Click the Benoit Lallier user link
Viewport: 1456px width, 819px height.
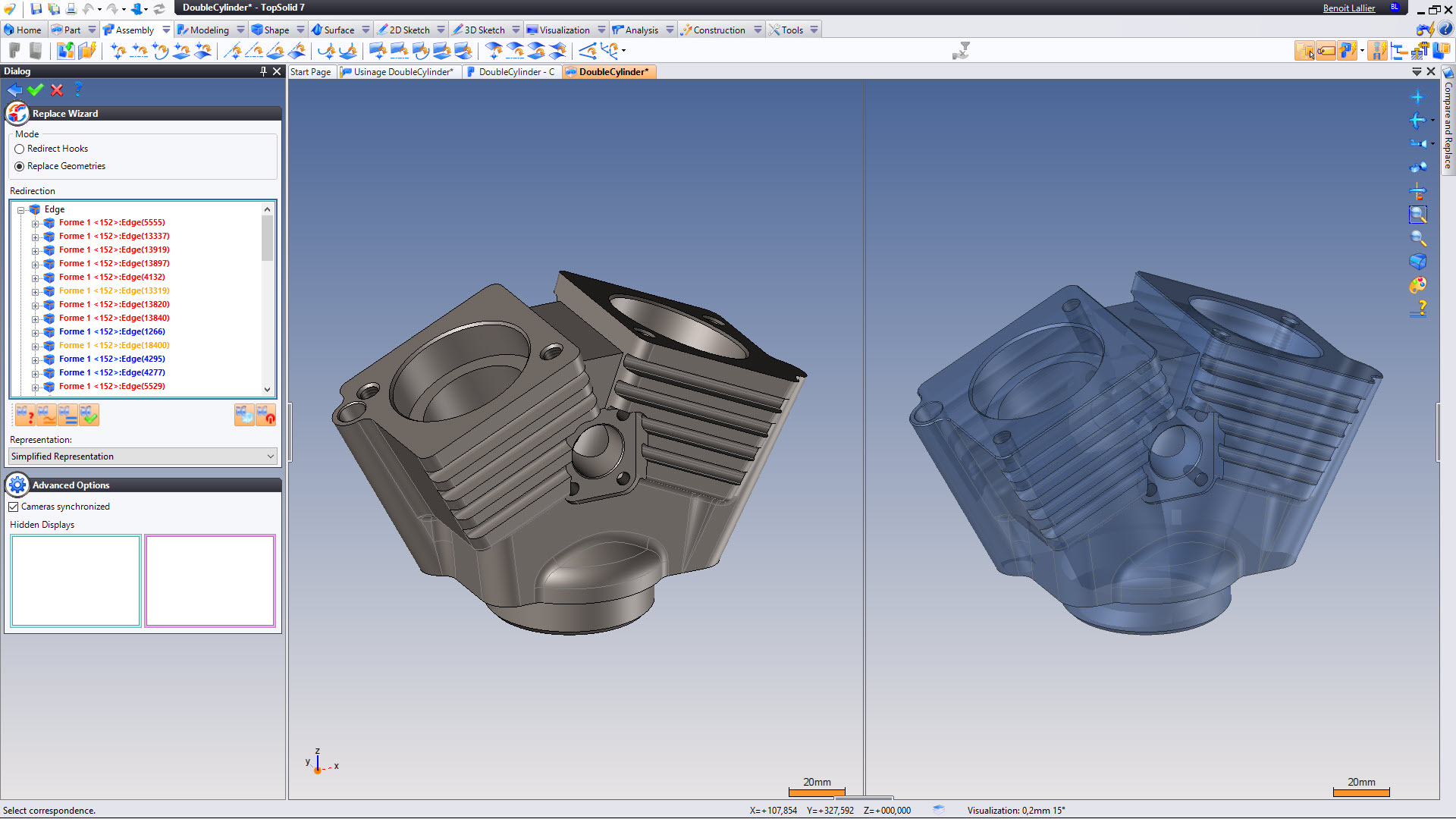click(1348, 8)
